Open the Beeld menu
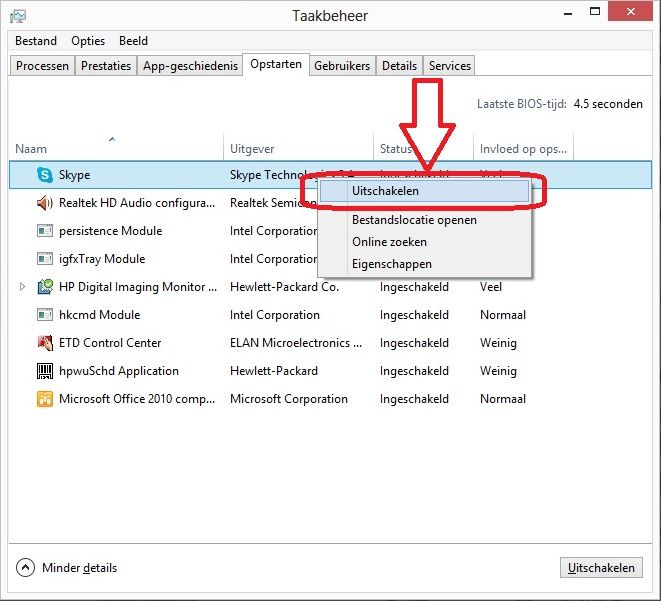661x601 pixels. click(x=133, y=41)
